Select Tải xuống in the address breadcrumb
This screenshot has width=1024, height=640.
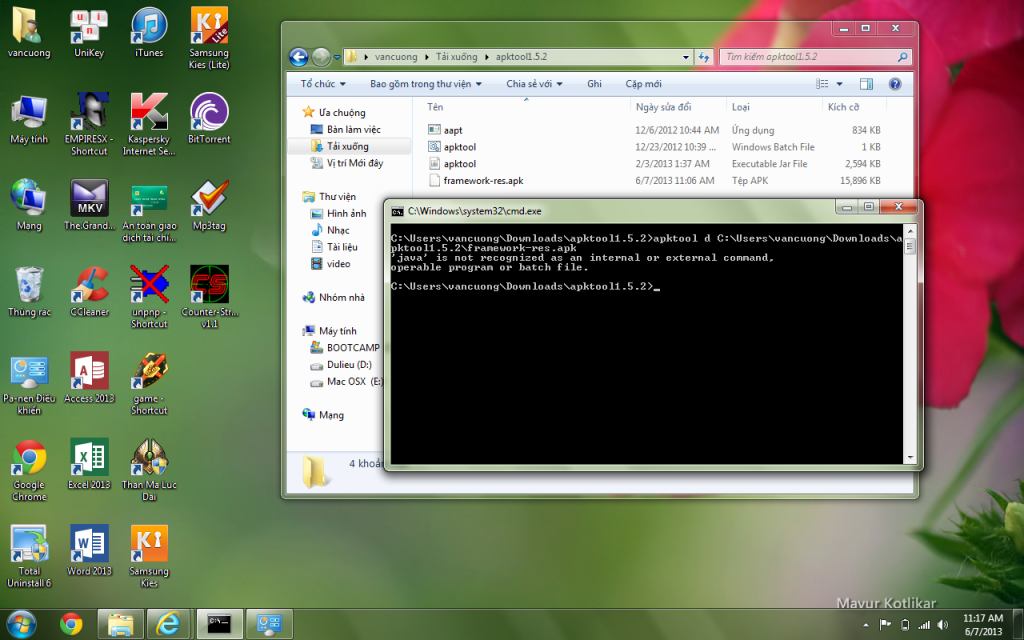pos(456,57)
